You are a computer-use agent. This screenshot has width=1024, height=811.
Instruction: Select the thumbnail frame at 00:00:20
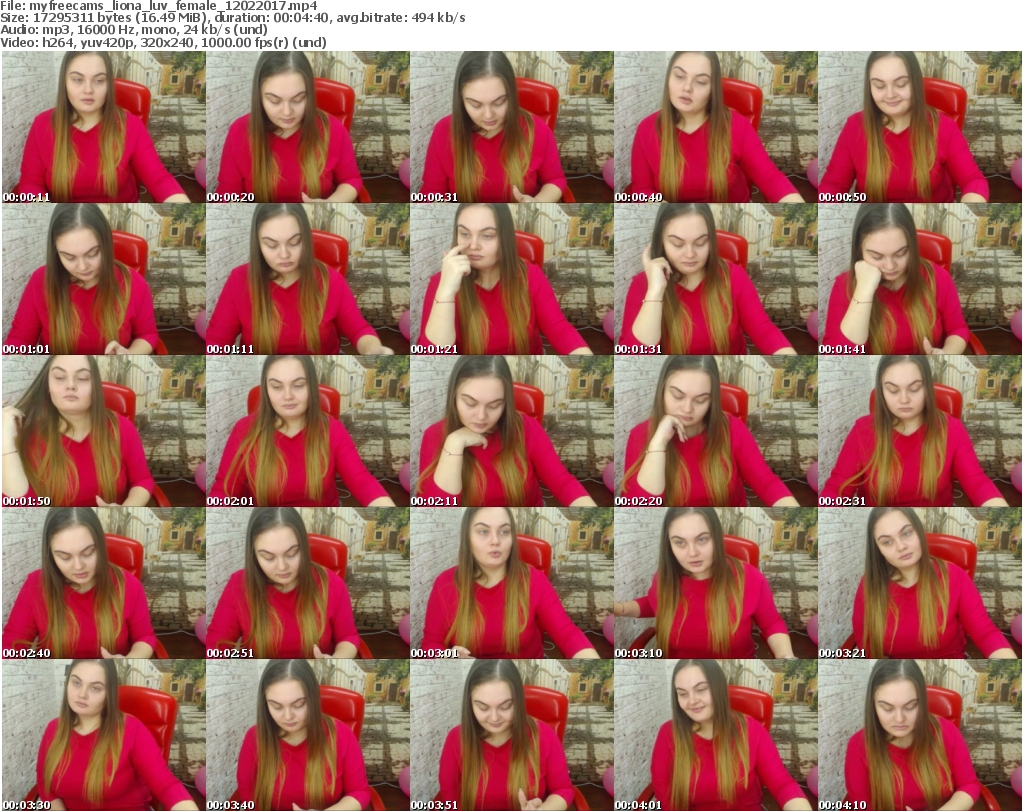pos(308,127)
